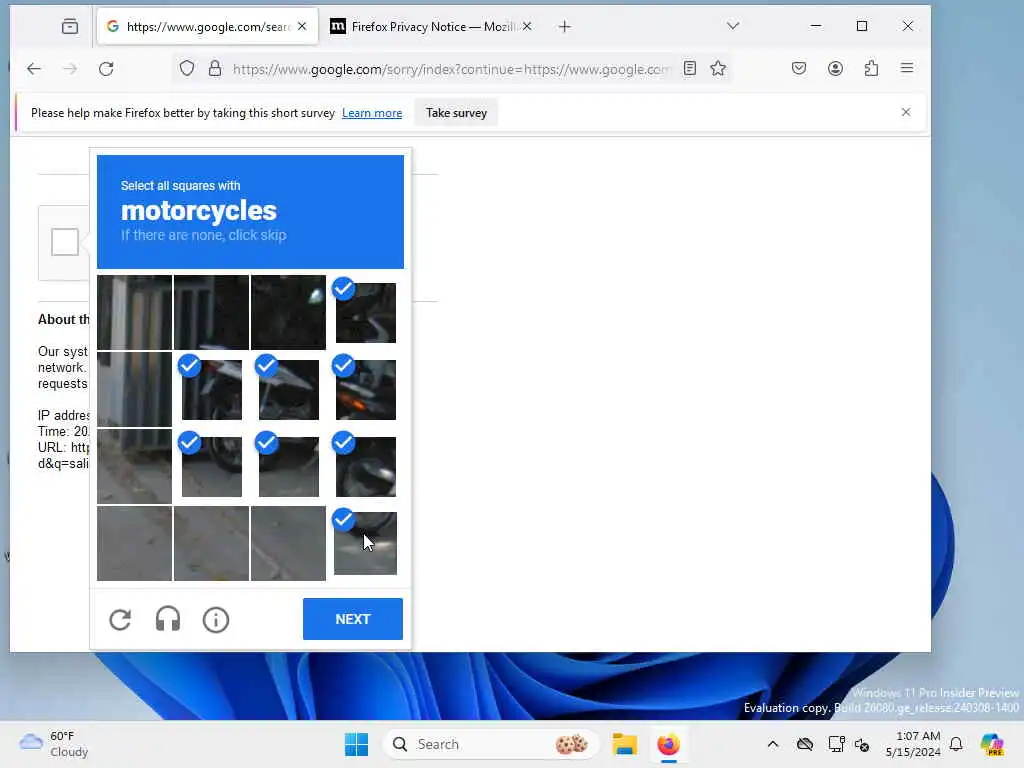The width and height of the screenshot is (1024, 768).
Task: Select bottom-left pavement captcha tile
Action: (x=135, y=543)
